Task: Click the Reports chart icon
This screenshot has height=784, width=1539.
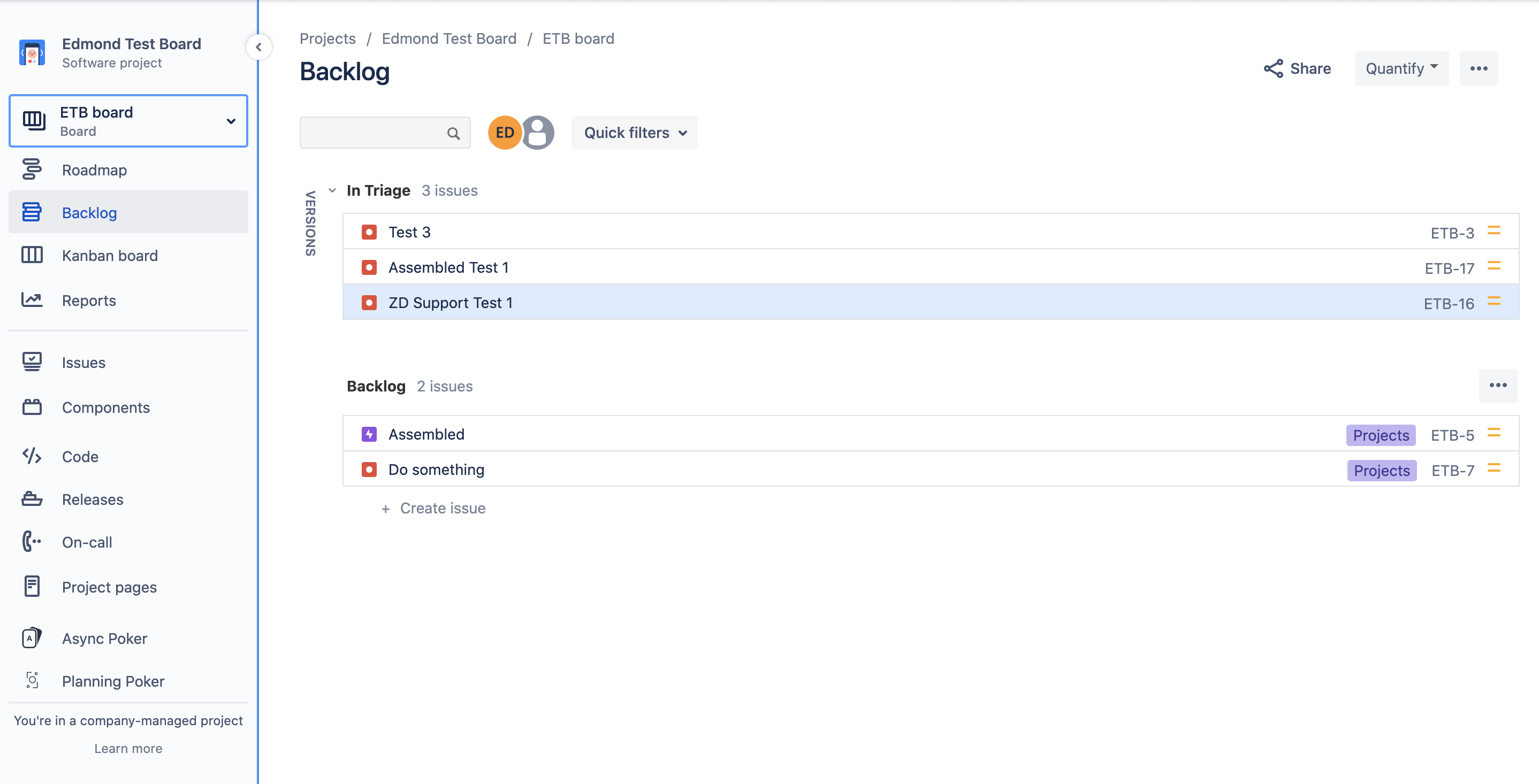Action: 32,299
